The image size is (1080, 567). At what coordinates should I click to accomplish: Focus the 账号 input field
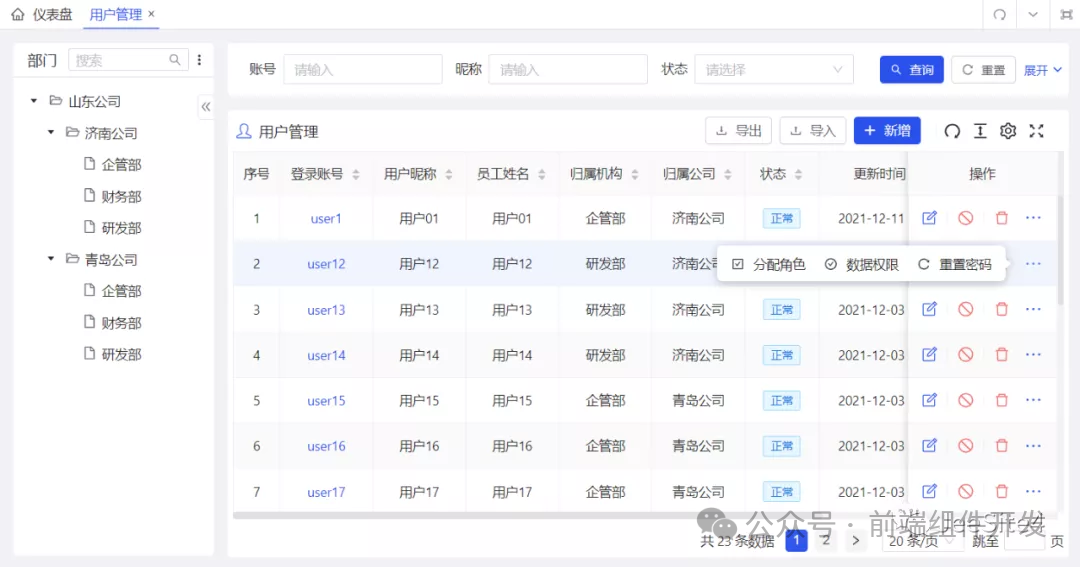click(363, 70)
